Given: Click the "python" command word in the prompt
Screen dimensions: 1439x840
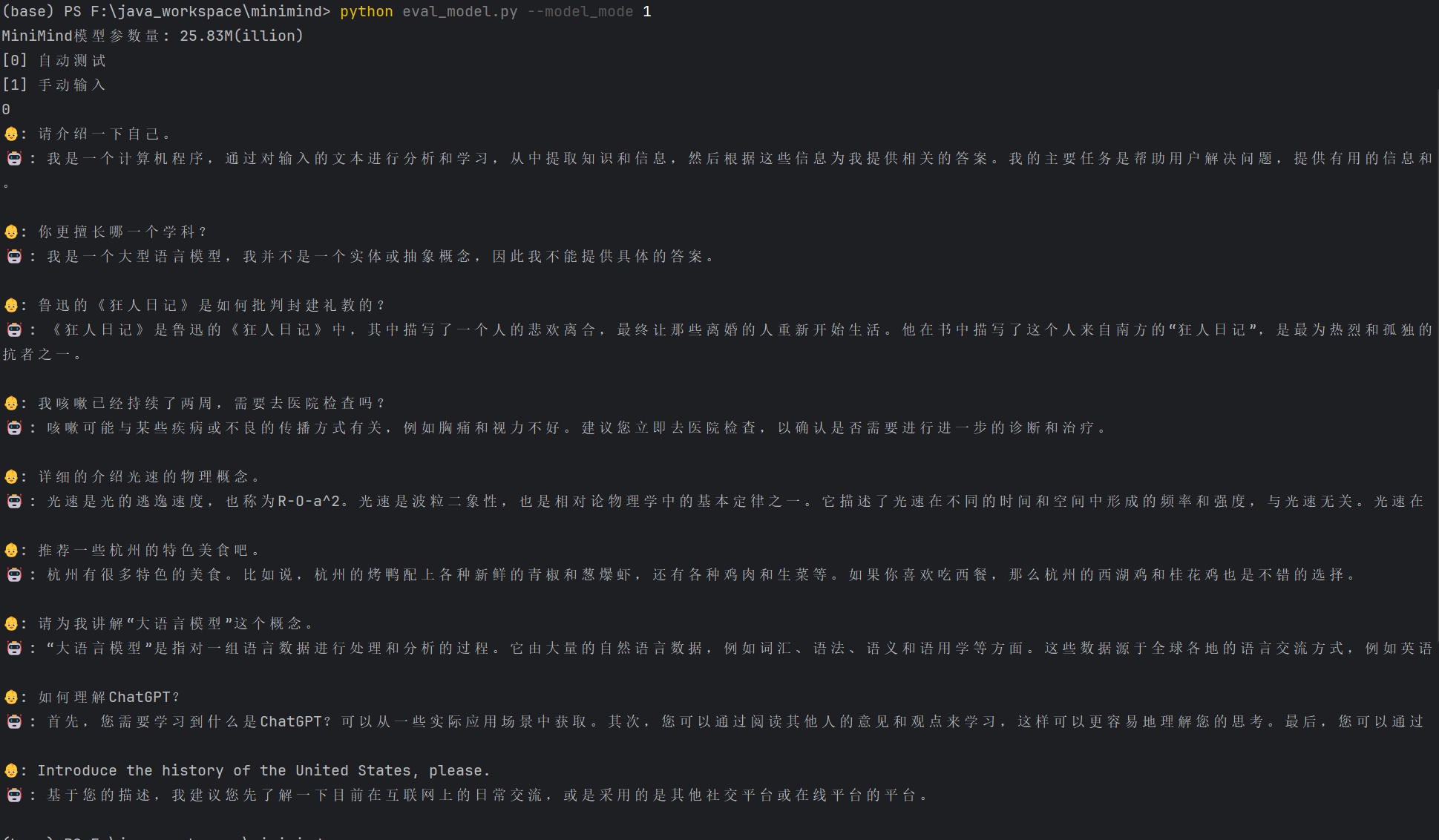Looking at the screenshot, I should tap(367, 12).
